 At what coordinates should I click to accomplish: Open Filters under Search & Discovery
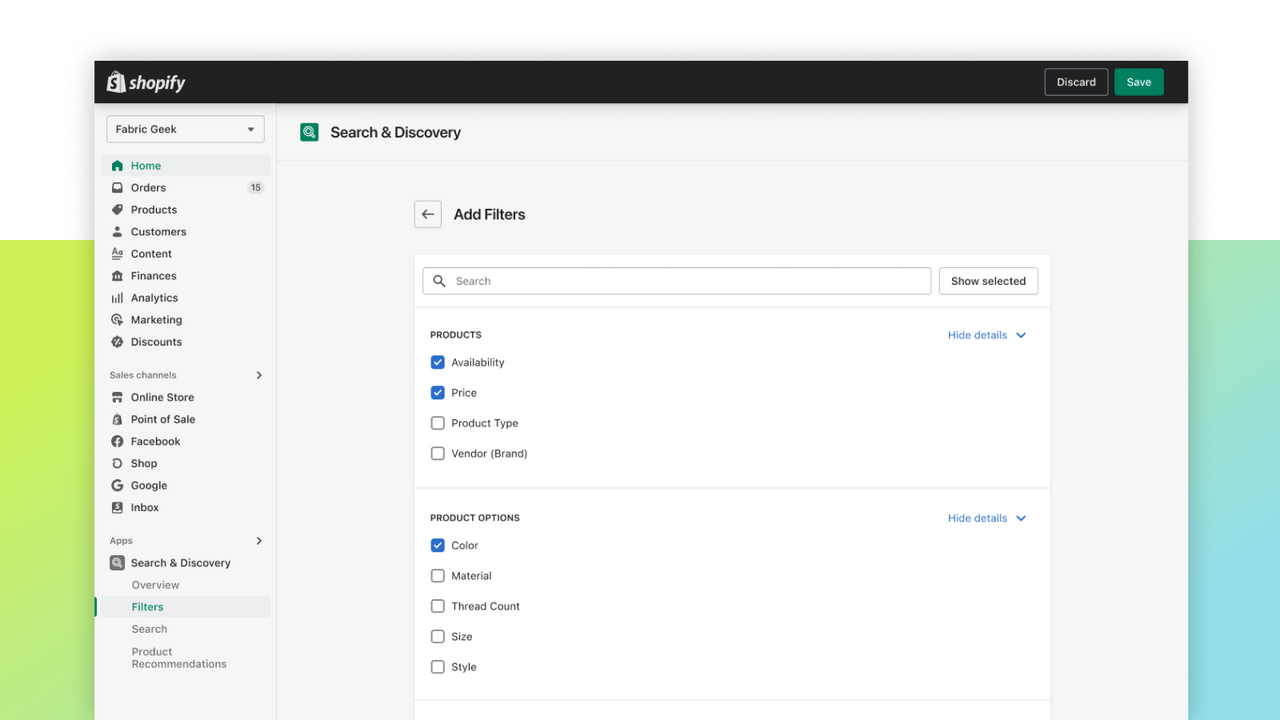point(147,607)
